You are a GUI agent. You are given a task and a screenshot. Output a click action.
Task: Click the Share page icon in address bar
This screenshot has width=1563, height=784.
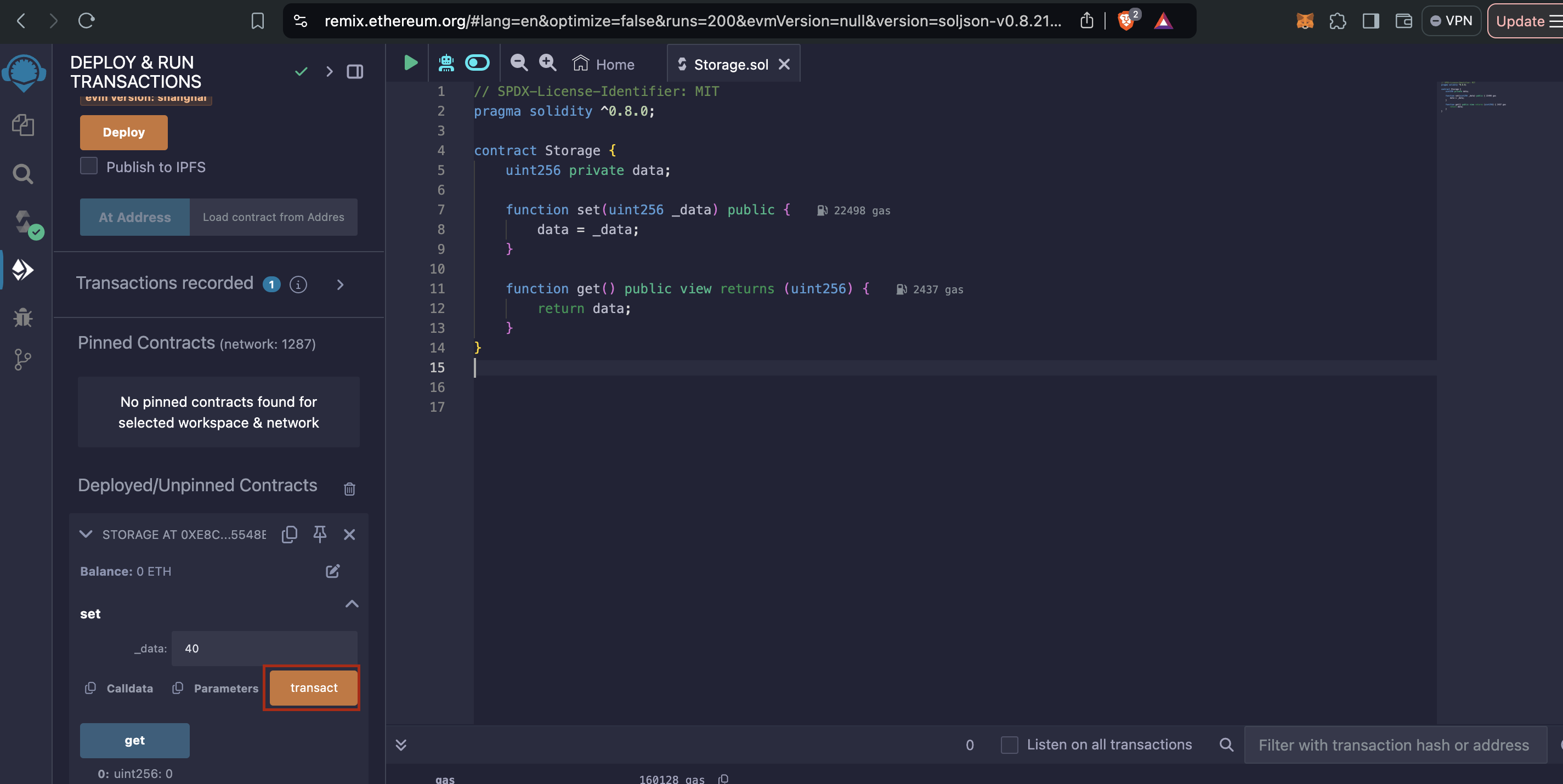1087,21
